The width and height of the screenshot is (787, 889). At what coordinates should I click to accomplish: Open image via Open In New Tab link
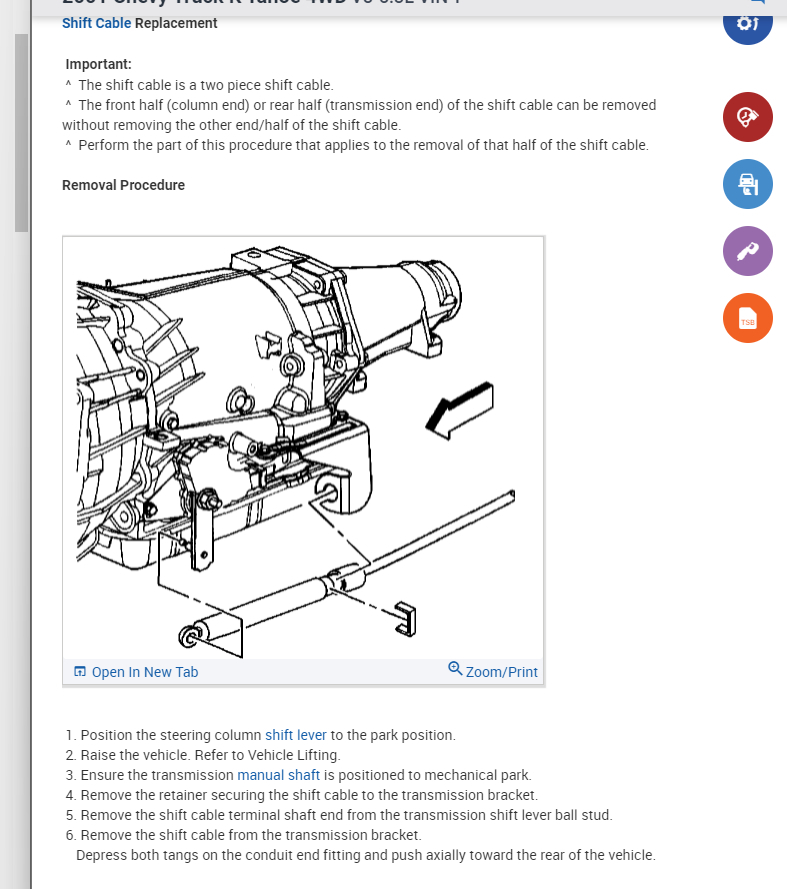[145, 672]
